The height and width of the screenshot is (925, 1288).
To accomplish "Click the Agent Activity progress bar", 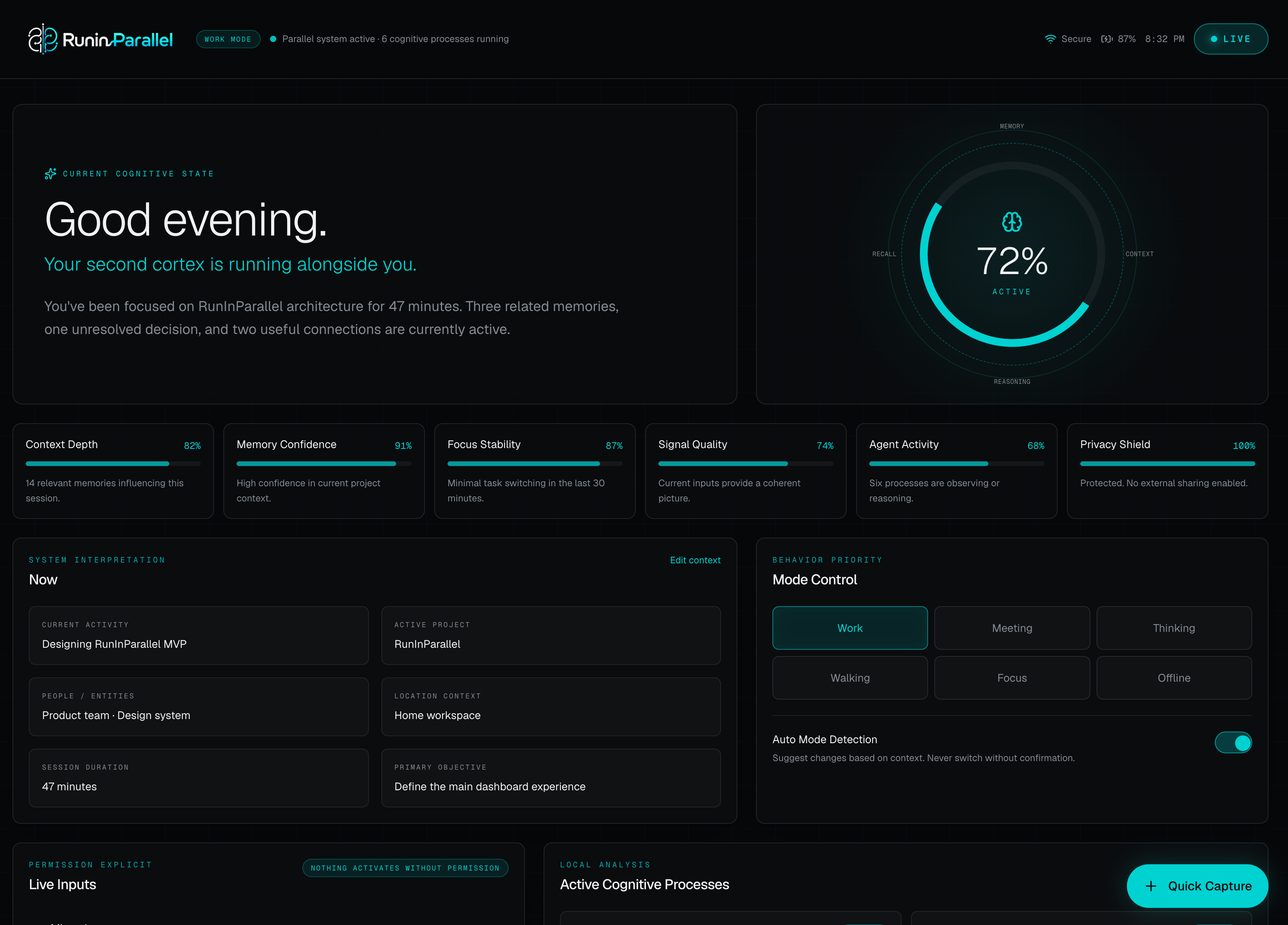I will 956,464.
